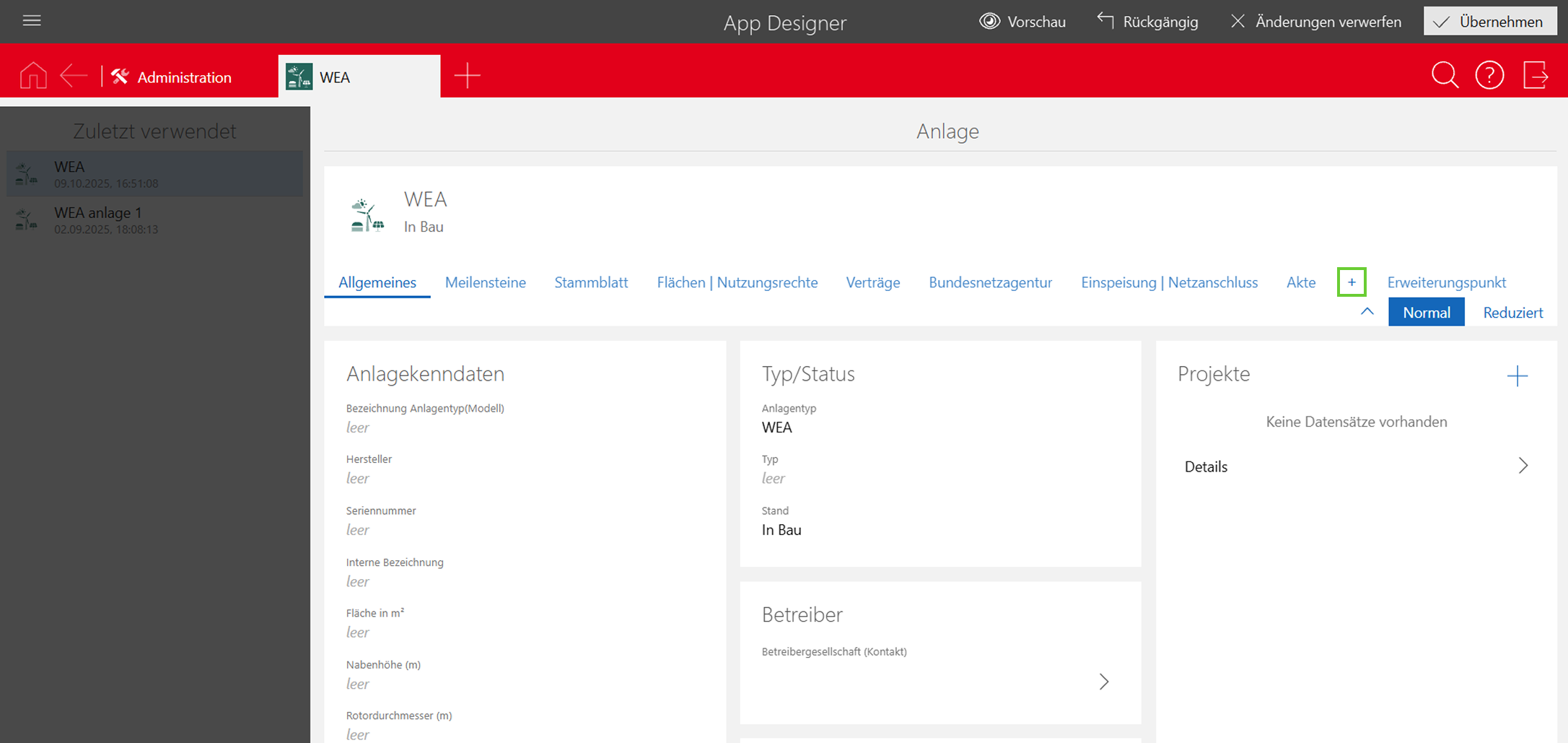Switch to Reduziert view mode

(x=1512, y=313)
